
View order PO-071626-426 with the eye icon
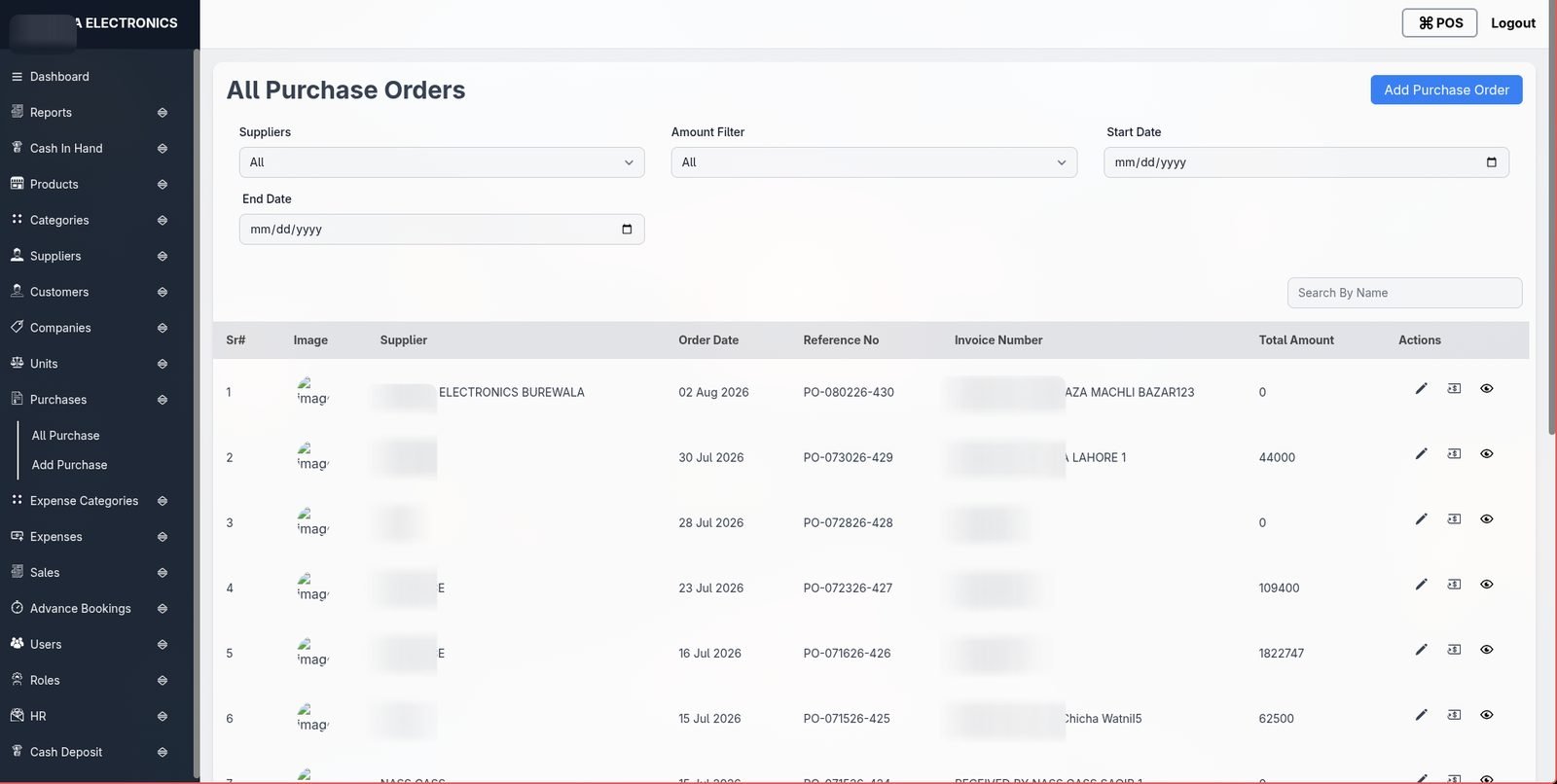1487,649
